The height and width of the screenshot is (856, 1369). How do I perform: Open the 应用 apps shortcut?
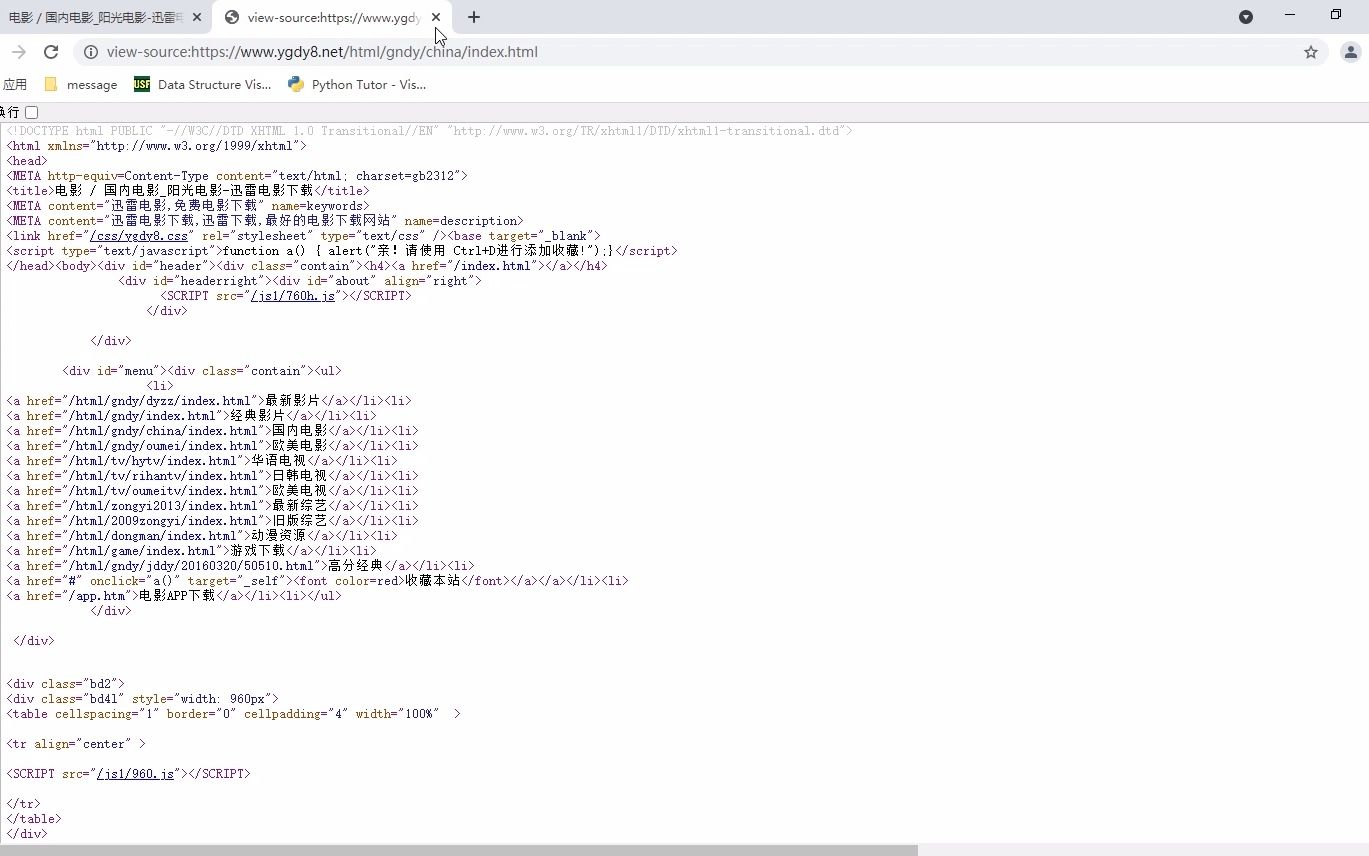click(15, 85)
